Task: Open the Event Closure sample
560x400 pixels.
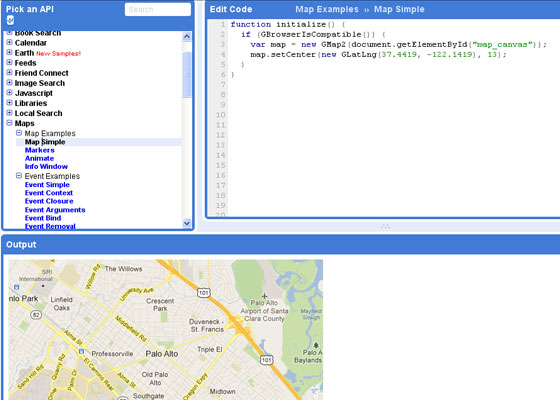Action: [x=49, y=201]
